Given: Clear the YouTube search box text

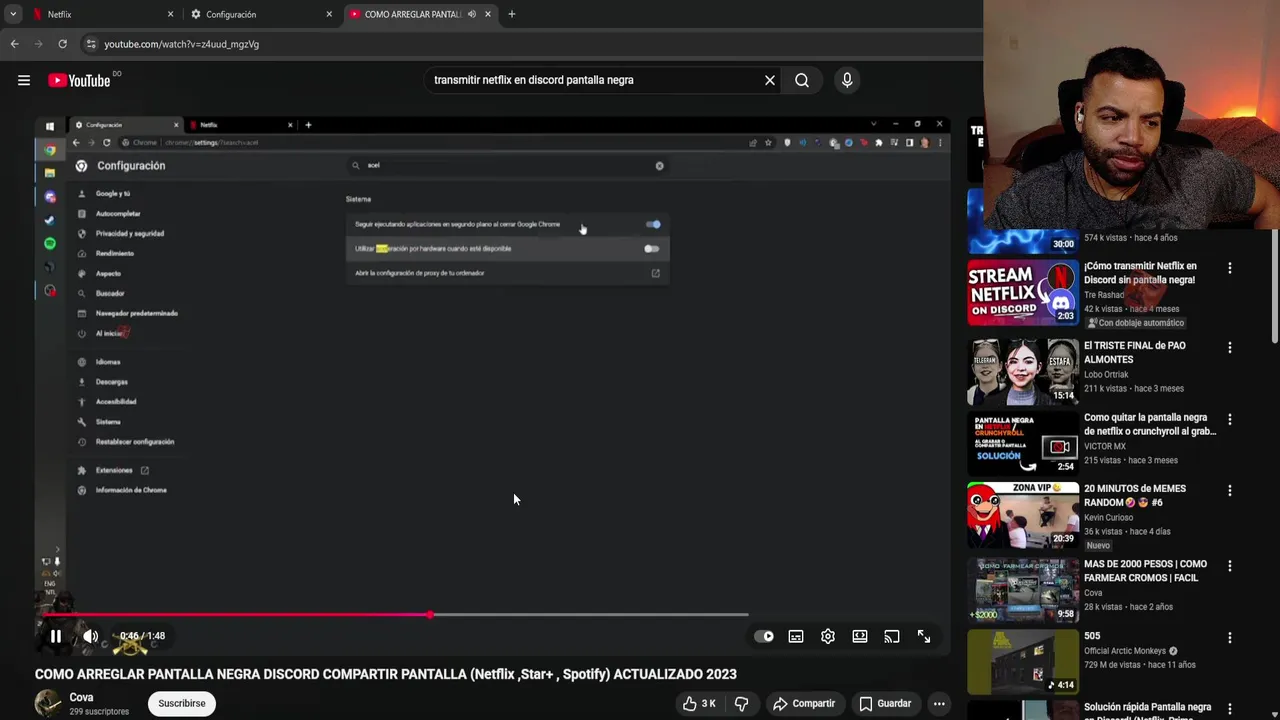Looking at the screenshot, I should (x=770, y=80).
